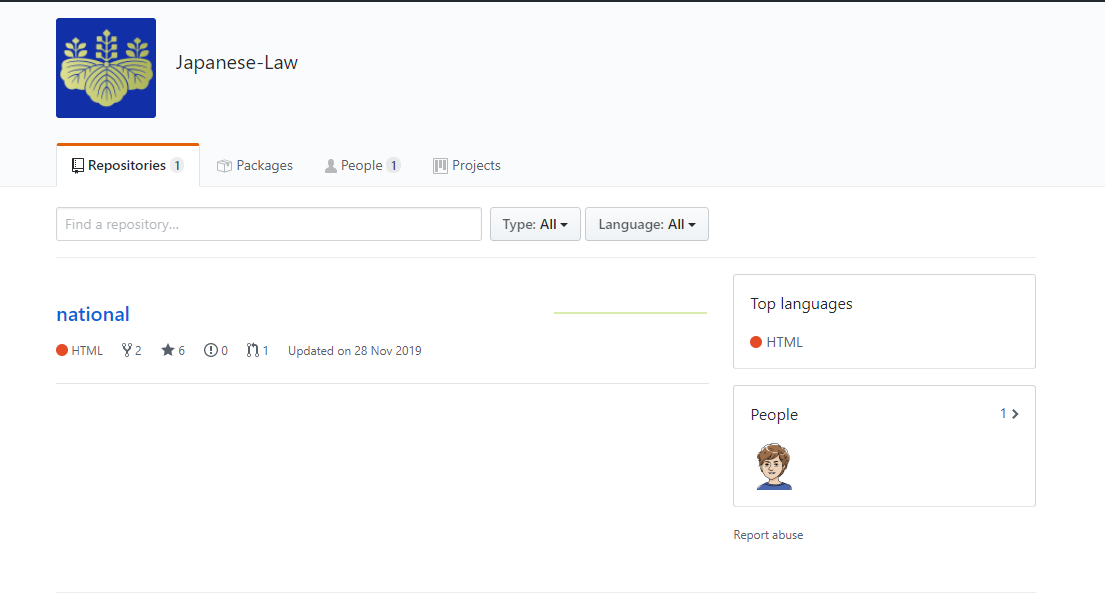Open the pull requests icon showing 1
The height and width of the screenshot is (609, 1105).
click(253, 351)
